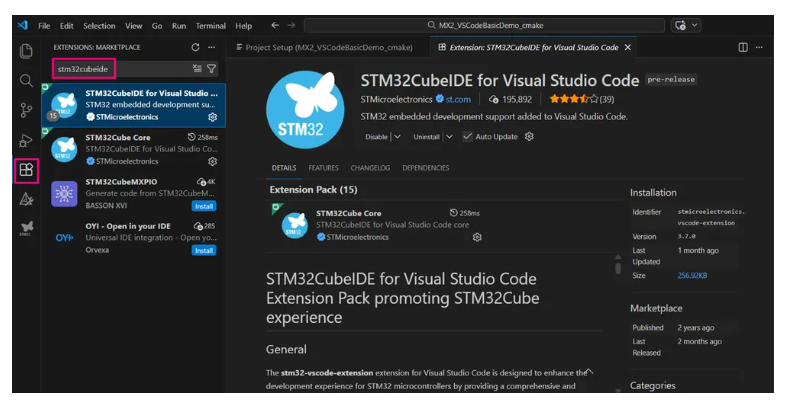Open STM32 butterfly view in activity bar
786x403 pixels.
tap(26, 228)
